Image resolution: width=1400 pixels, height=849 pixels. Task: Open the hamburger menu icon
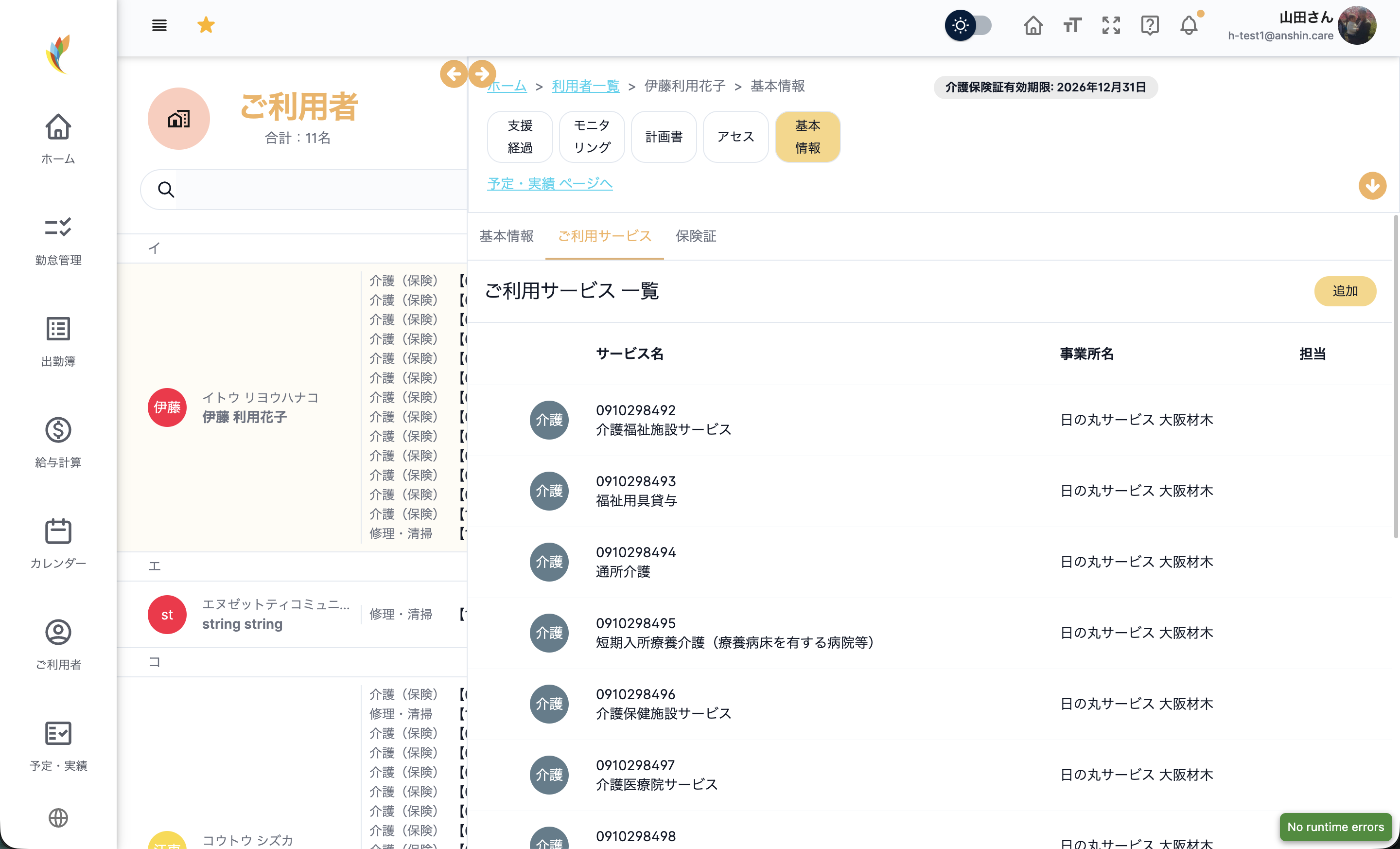pos(159,25)
